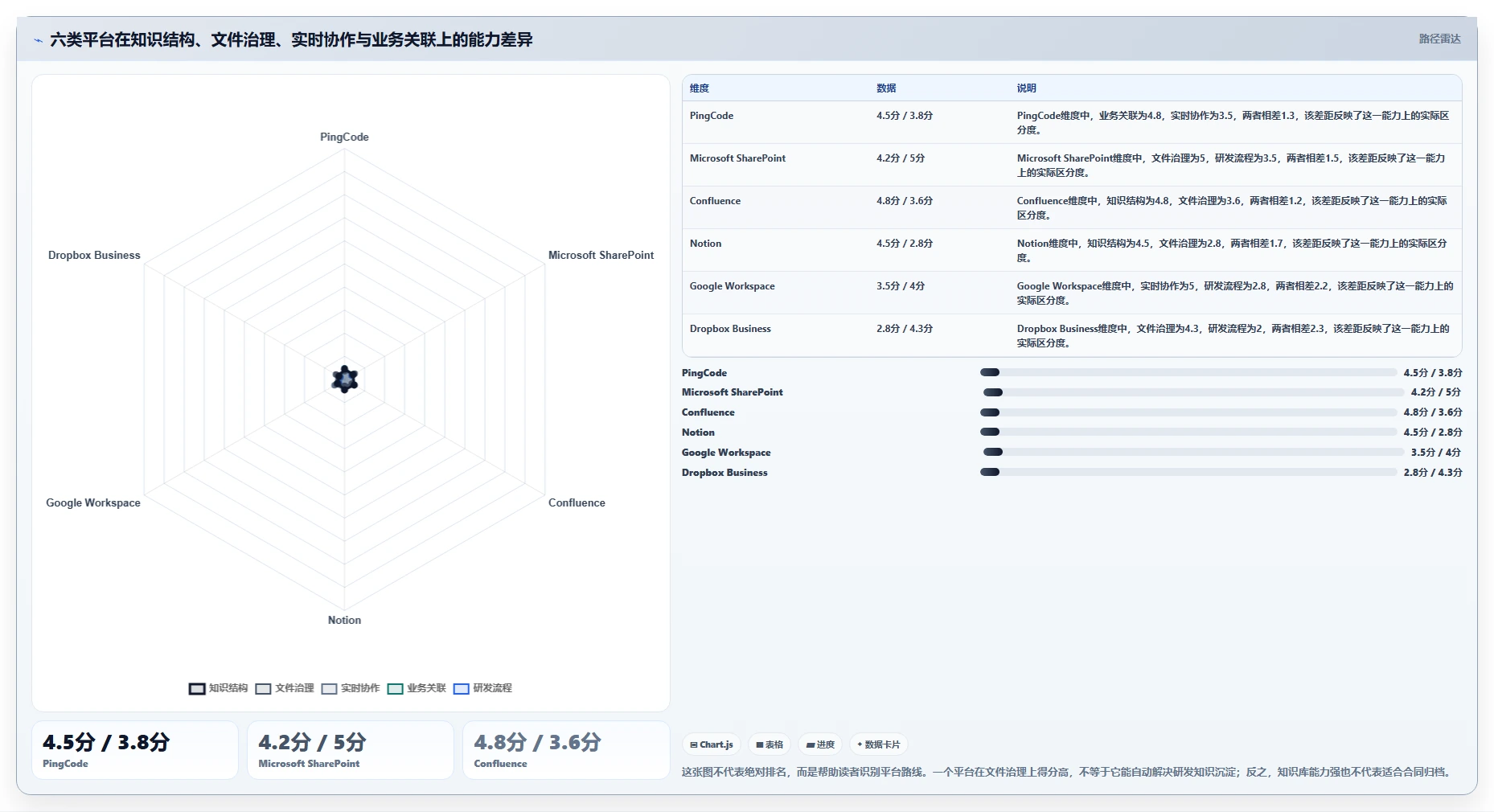Open the Microsoft SharePoint 4.2分 / 5分 card
The image size is (1494, 812).
pyautogui.click(x=350, y=750)
